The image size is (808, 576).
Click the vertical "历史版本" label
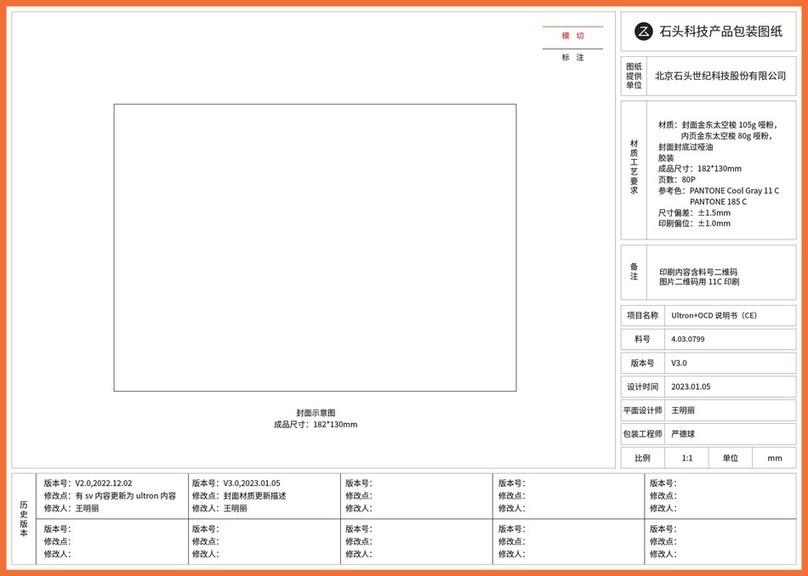[24, 519]
